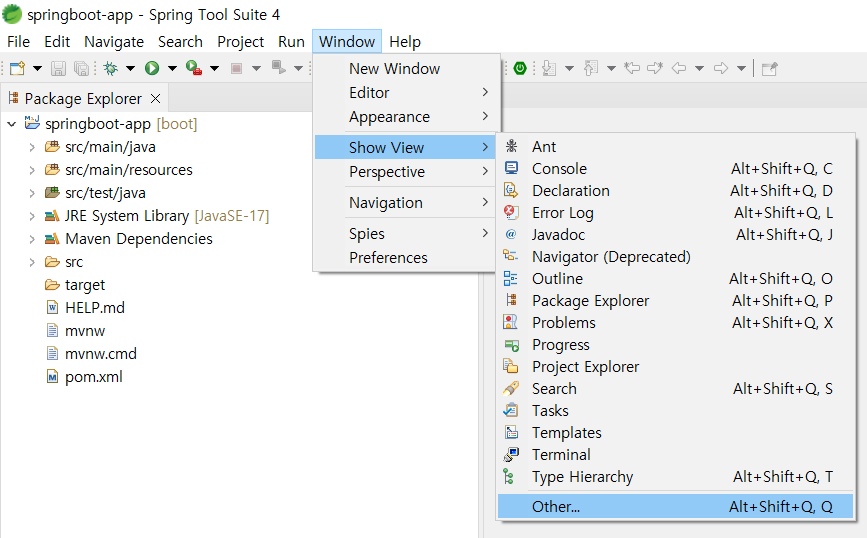This screenshot has width=867, height=538.
Task: Open the Navigation submenu
Action: point(406,203)
